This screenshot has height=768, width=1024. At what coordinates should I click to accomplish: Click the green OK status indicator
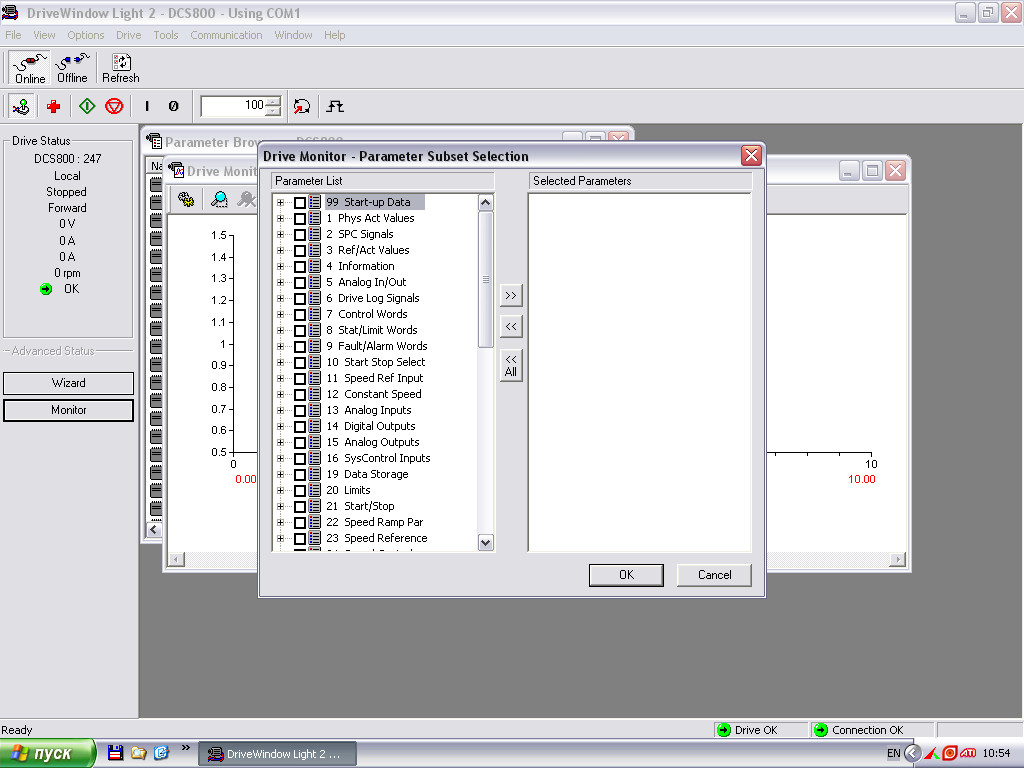46,289
